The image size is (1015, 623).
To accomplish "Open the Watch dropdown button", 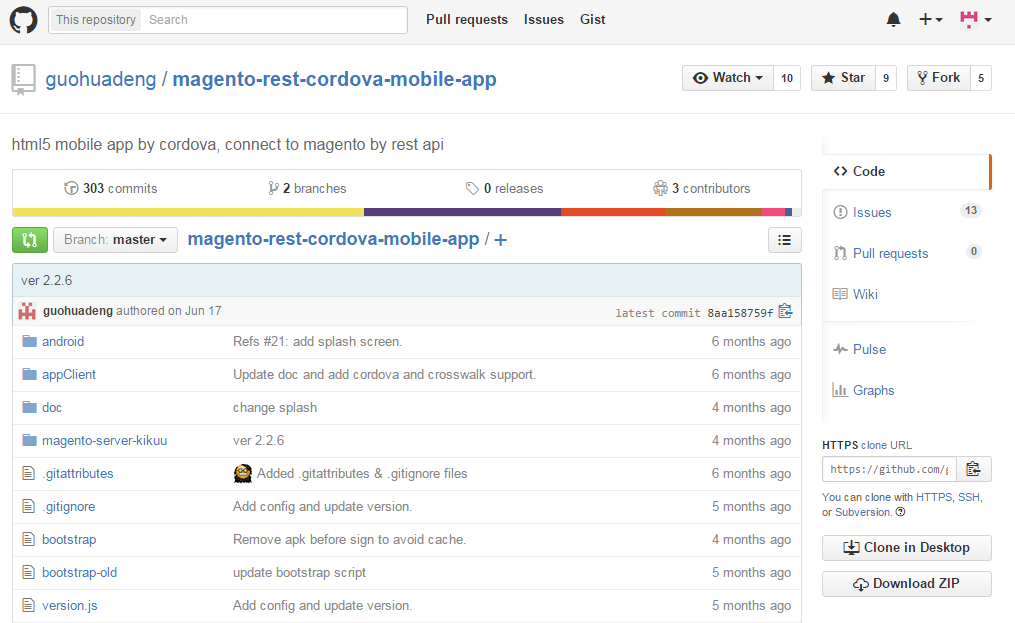I will pos(728,78).
